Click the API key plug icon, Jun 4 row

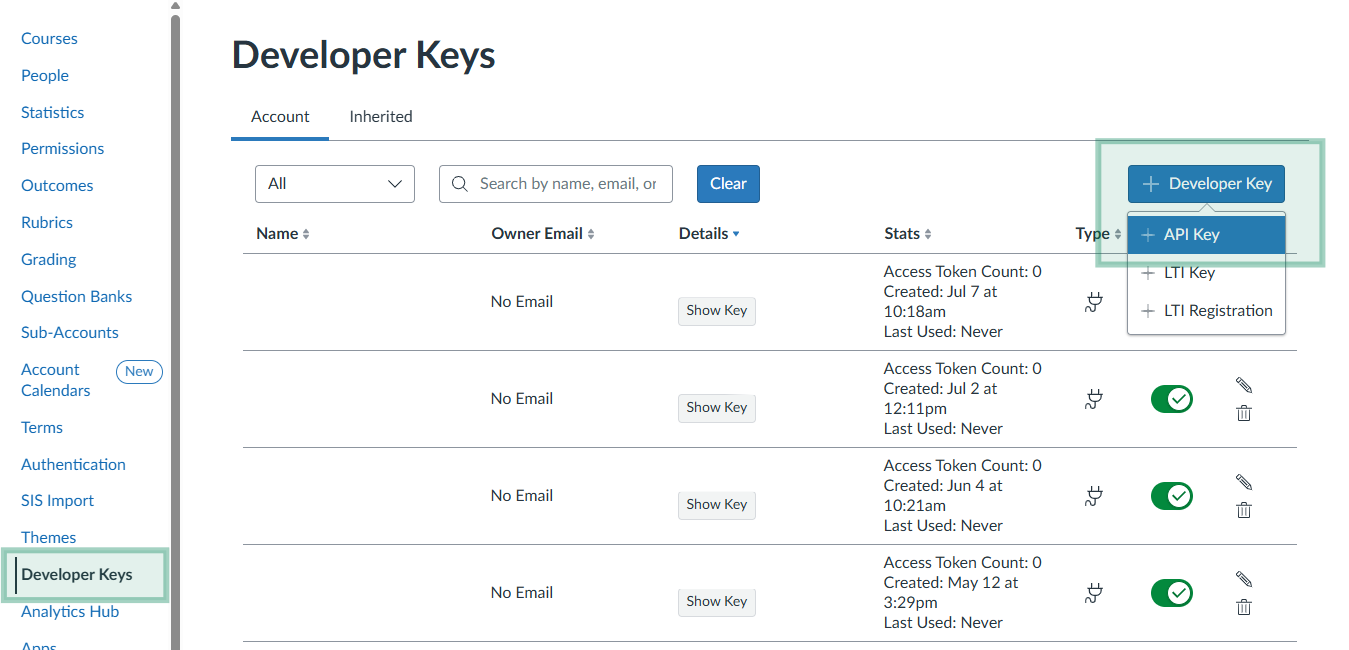tap(1094, 497)
